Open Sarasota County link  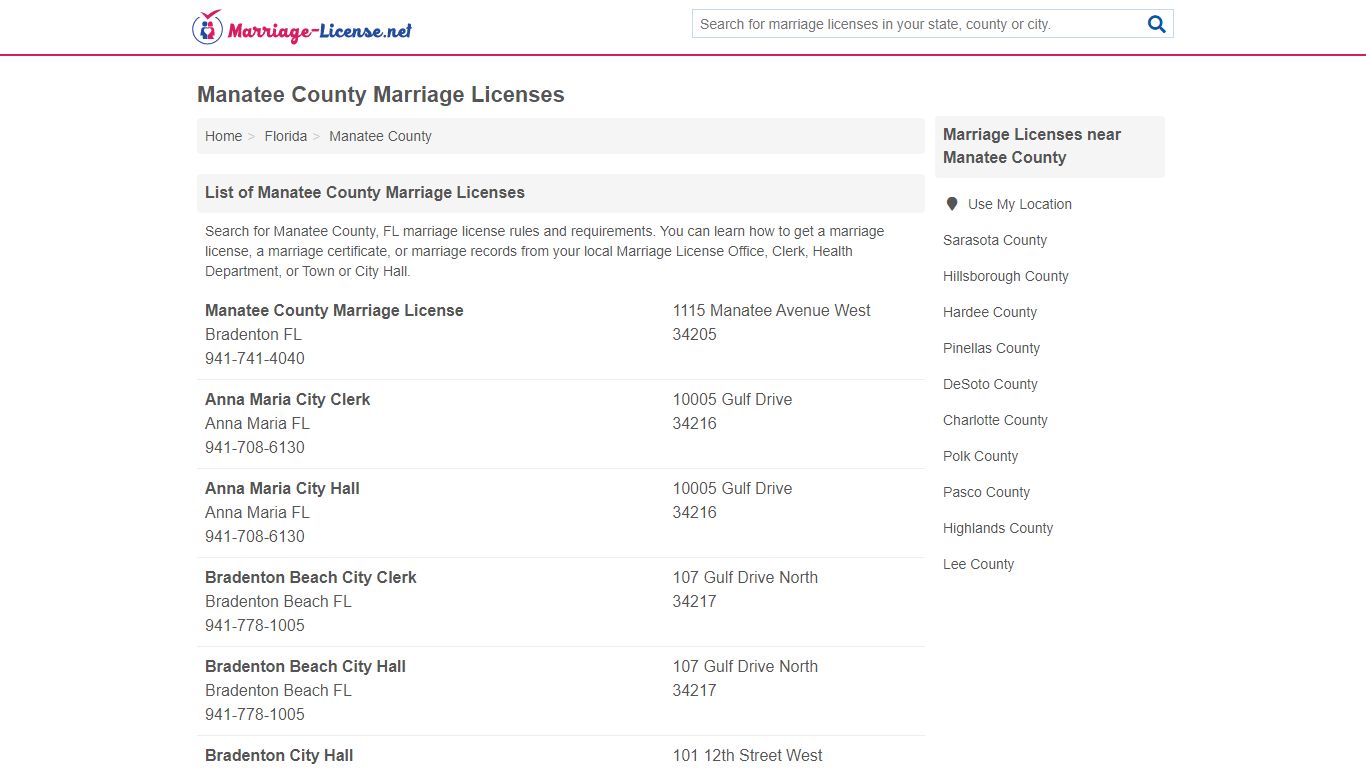coord(995,240)
